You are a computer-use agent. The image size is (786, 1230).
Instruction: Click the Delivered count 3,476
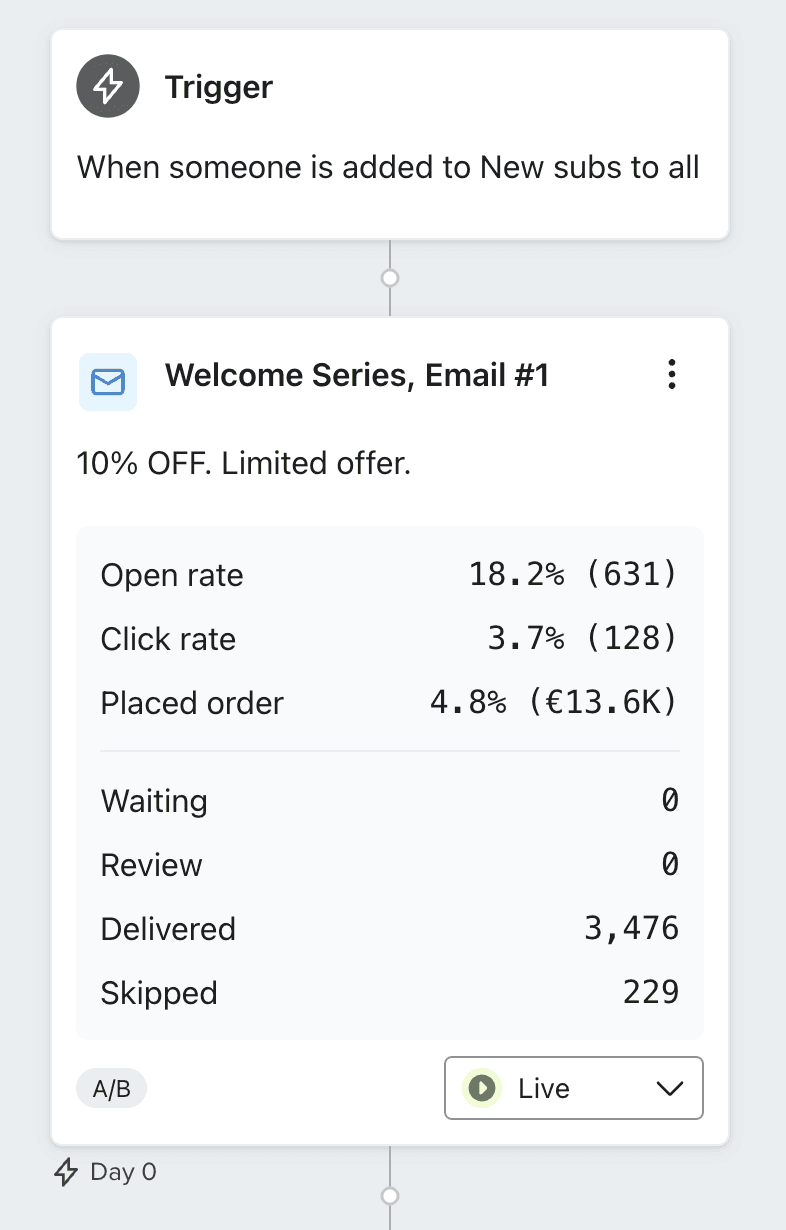(x=632, y=929)
